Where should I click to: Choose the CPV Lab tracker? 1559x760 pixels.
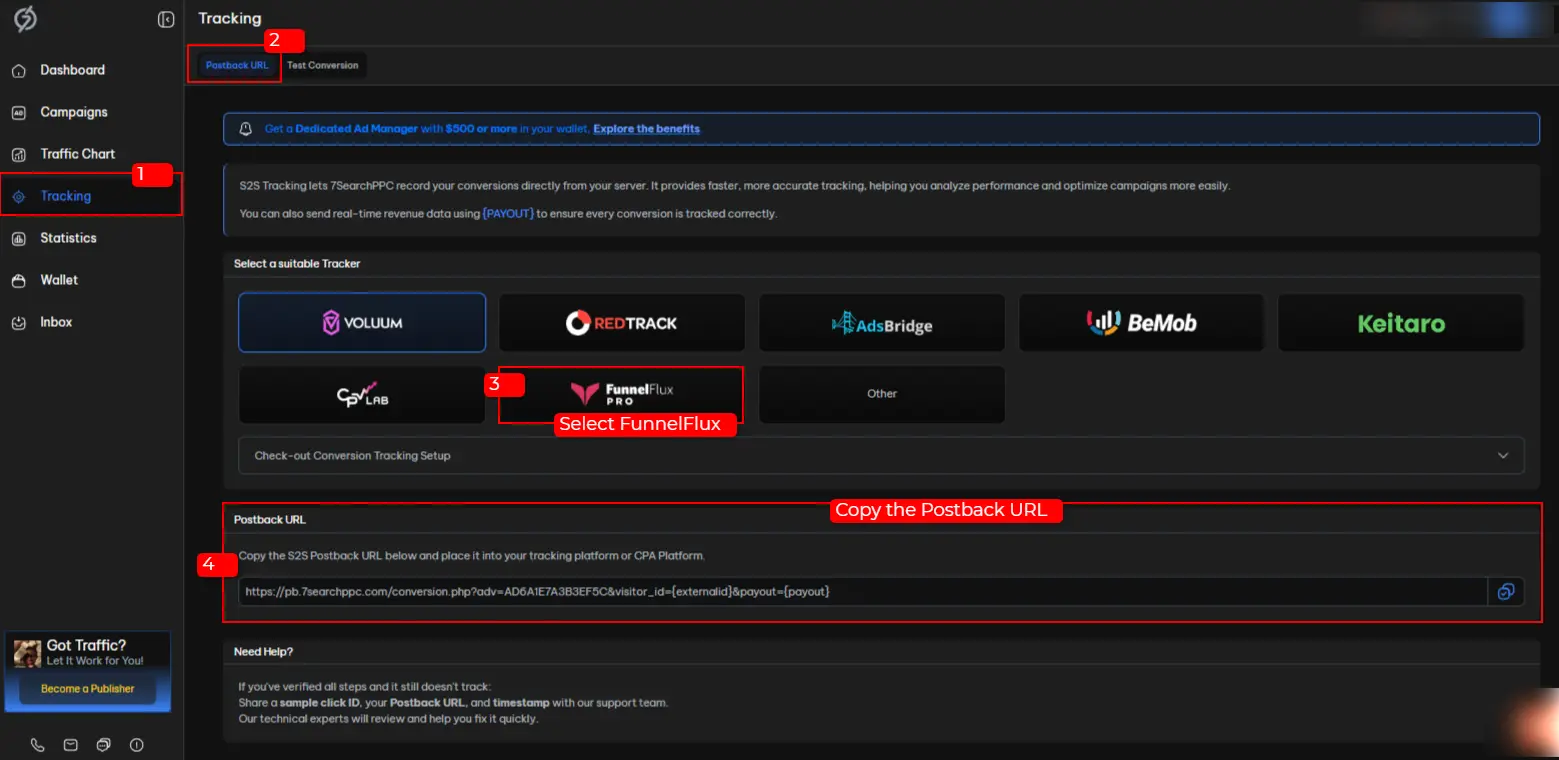coord(362,394)
